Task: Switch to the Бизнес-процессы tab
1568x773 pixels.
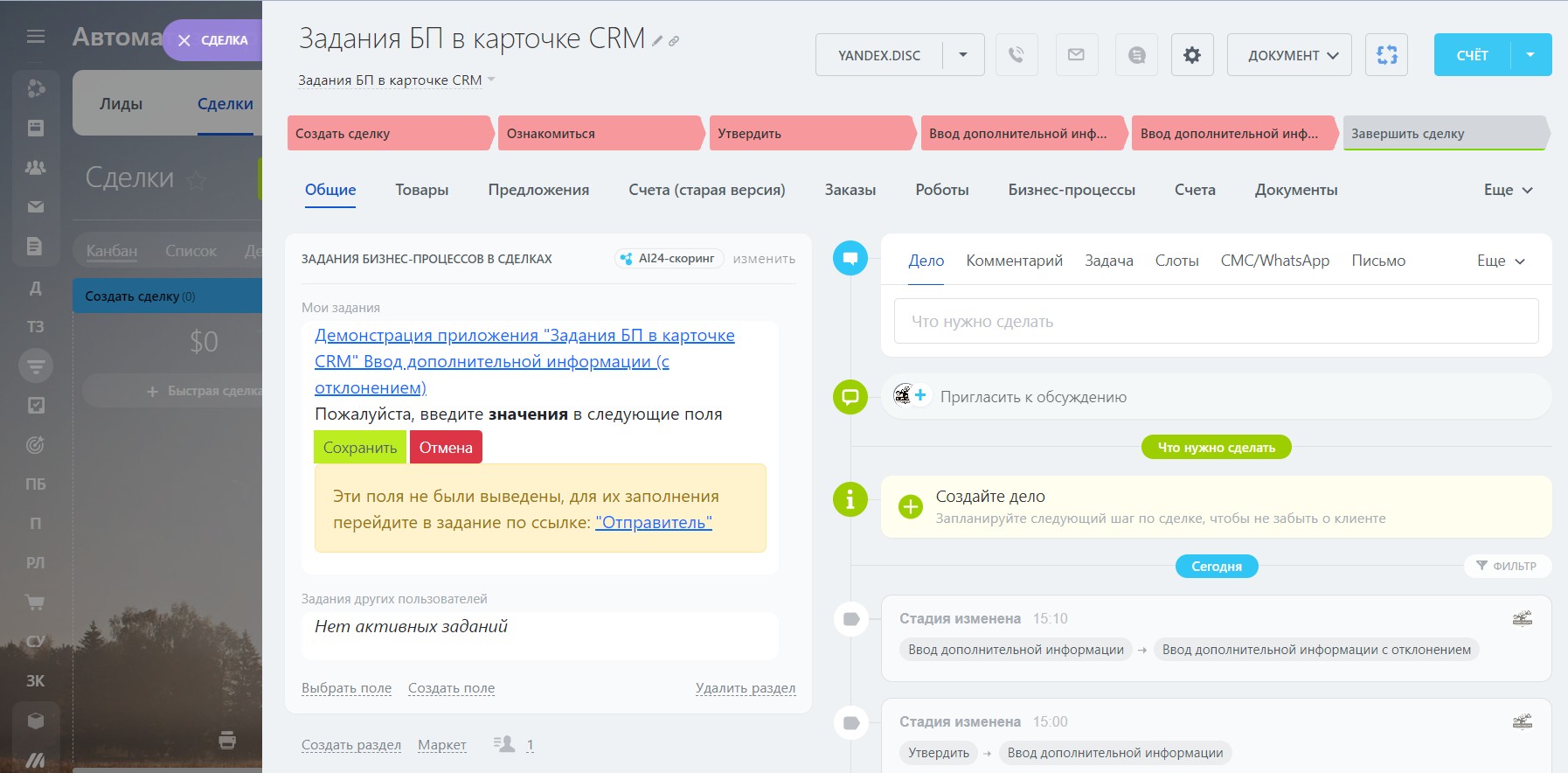Action: pos(1072,190)
